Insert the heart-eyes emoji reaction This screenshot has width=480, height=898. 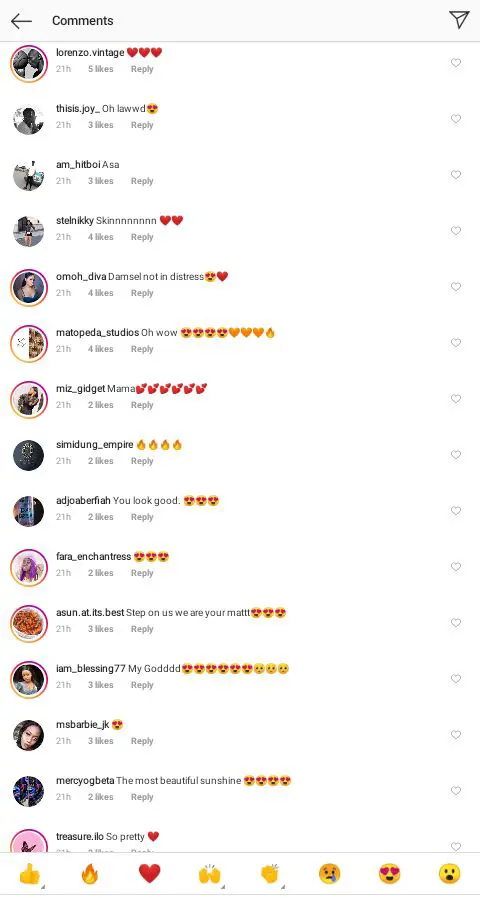click(x=389, y=874)
